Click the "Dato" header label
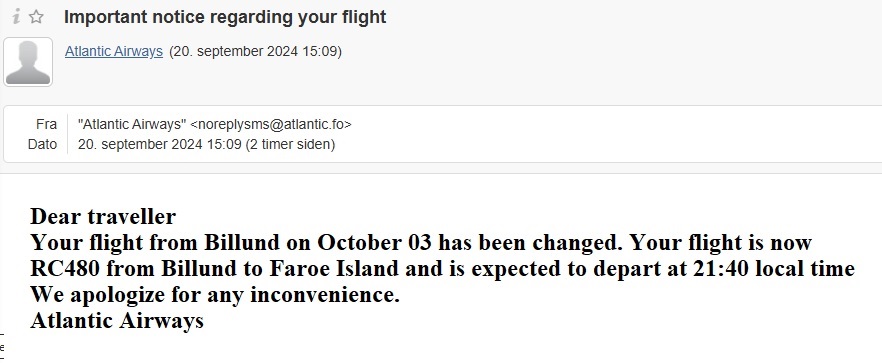Viewport: 882px width, 363px height. pos(43,145)
